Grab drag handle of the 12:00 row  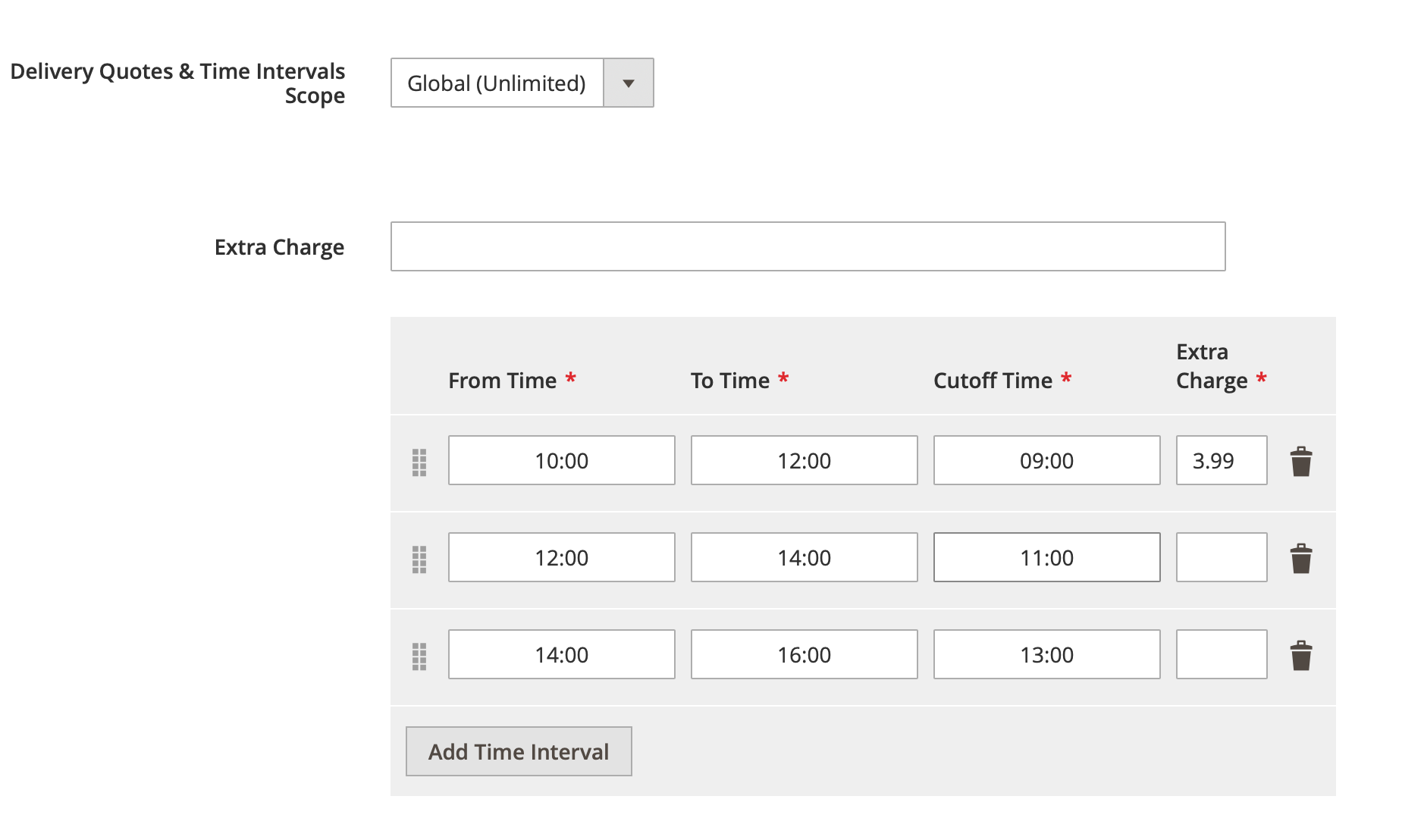tap(419, 559)
